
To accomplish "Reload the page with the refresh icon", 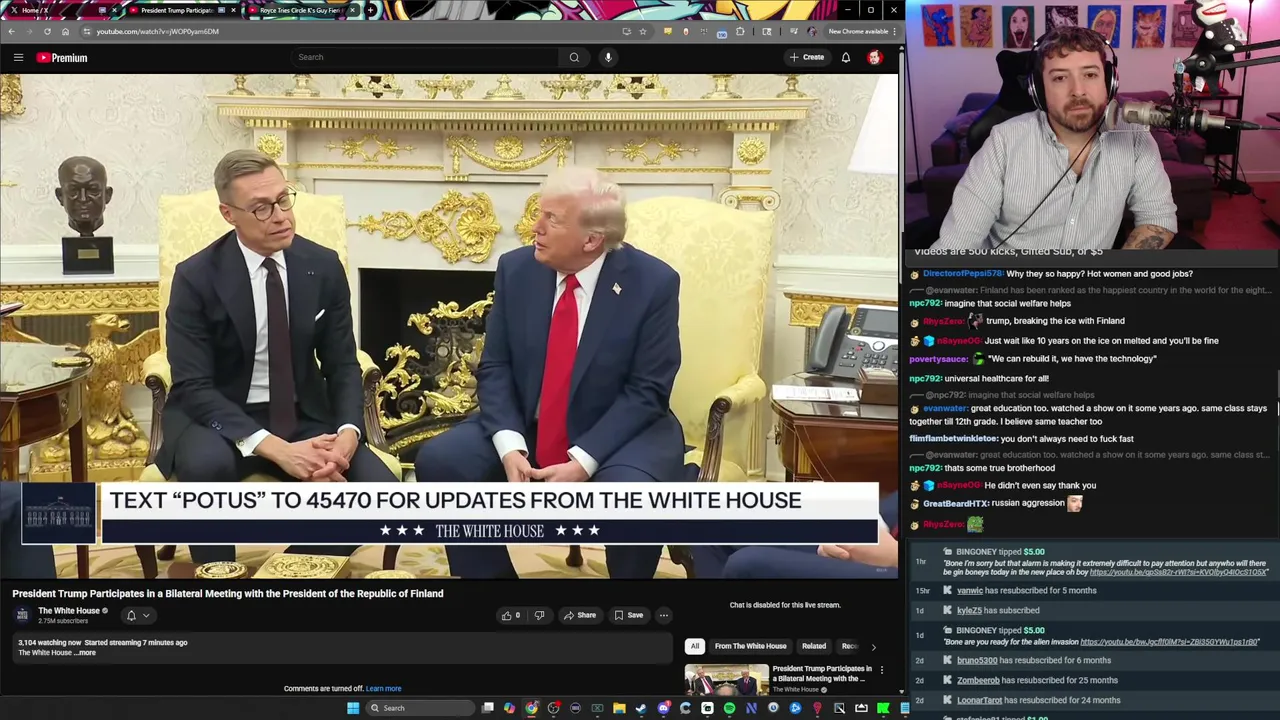I will (x=47, y=31).
